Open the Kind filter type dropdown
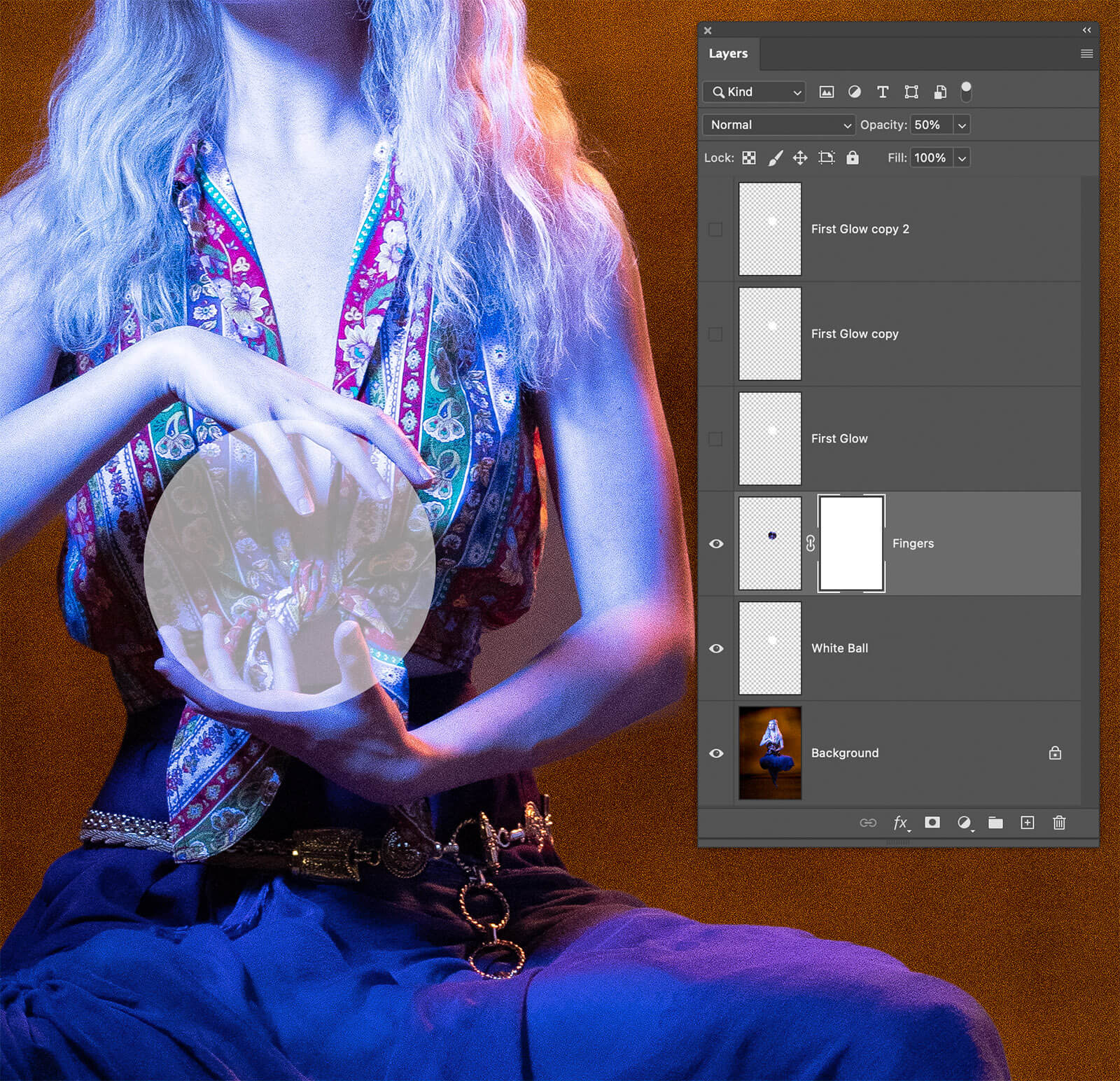 [x=755, y=92]
